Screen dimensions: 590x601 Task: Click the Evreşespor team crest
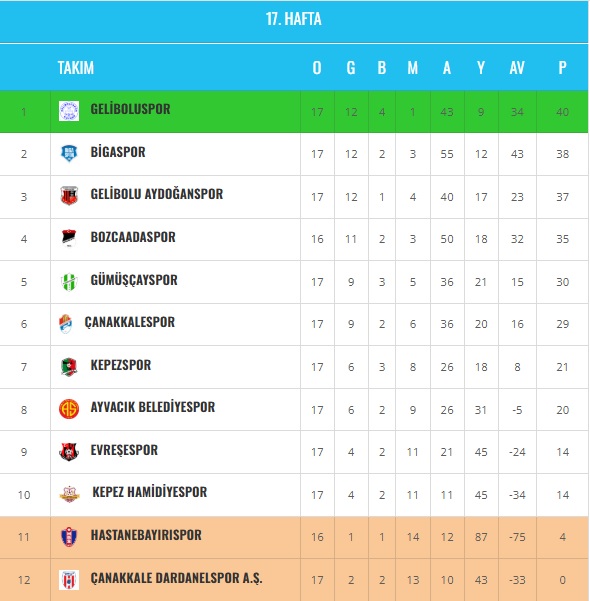69,452
